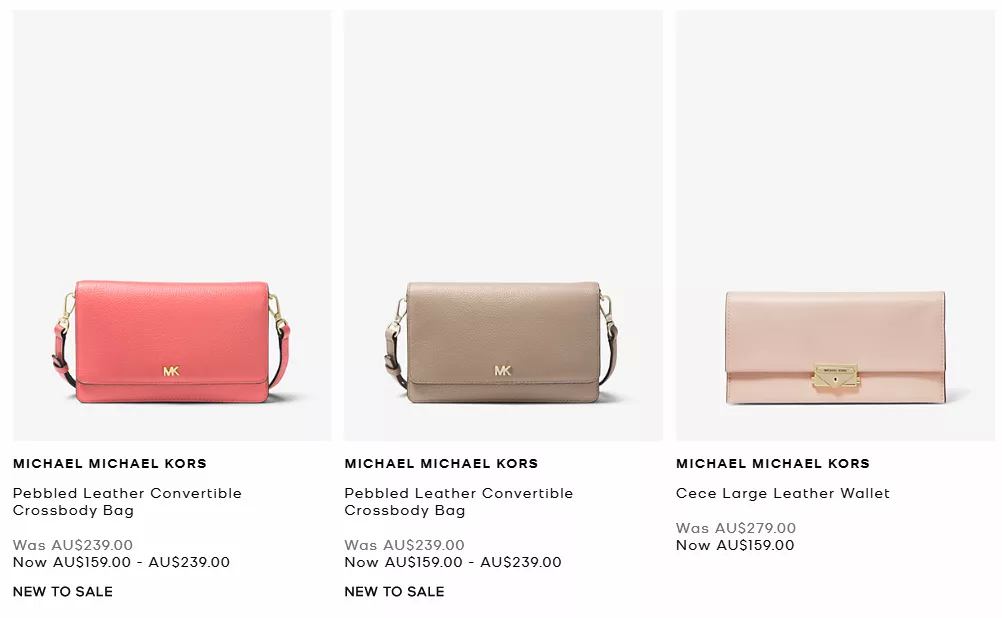Click the gold MK logo on pink bag

point(171,371)
